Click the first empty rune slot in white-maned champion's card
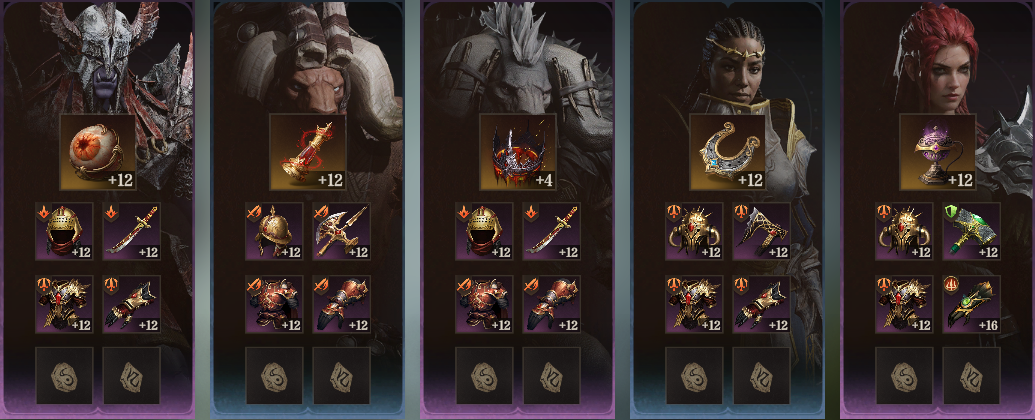Image resolution: width=1035 pixels, height=420 pixels. [x=484, y=376]
